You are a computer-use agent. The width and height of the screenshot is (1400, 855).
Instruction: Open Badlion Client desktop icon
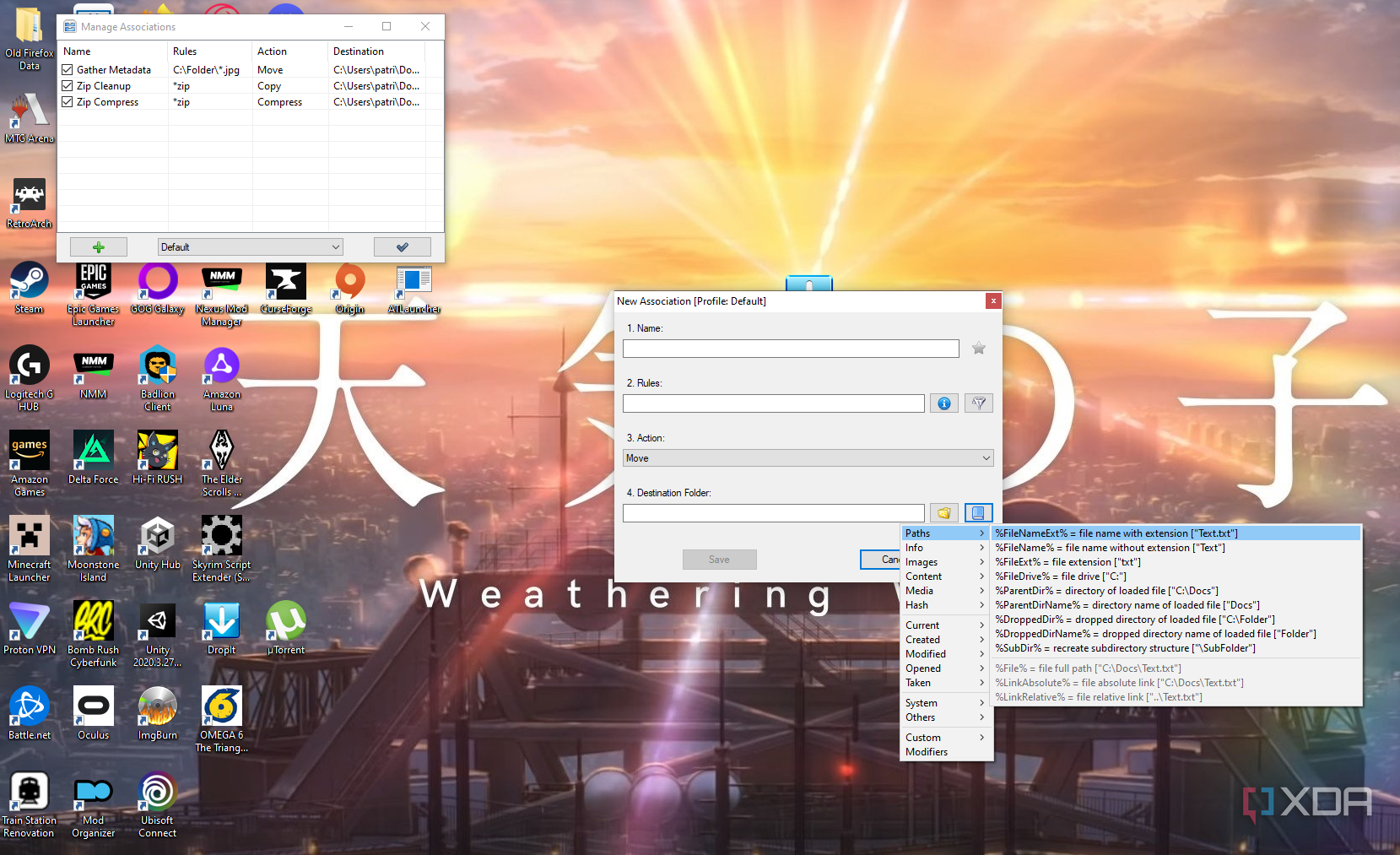(158, 378)
